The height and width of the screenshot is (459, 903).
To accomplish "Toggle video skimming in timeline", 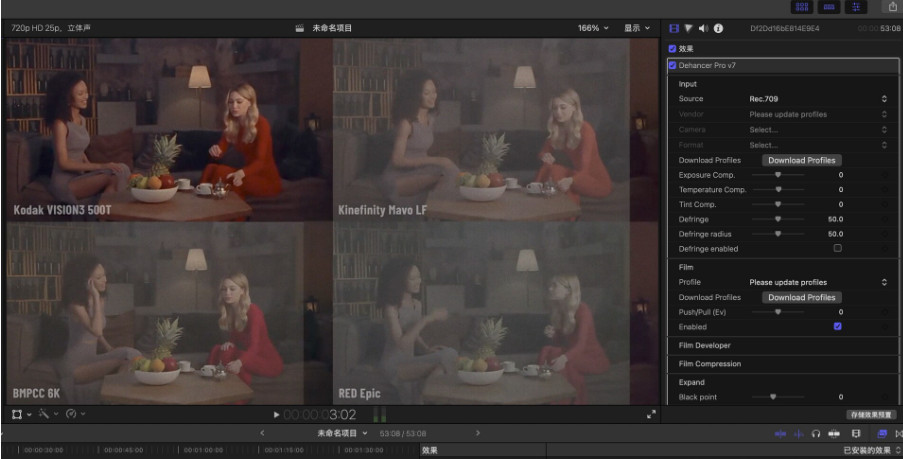I will [x=781, y=434].
